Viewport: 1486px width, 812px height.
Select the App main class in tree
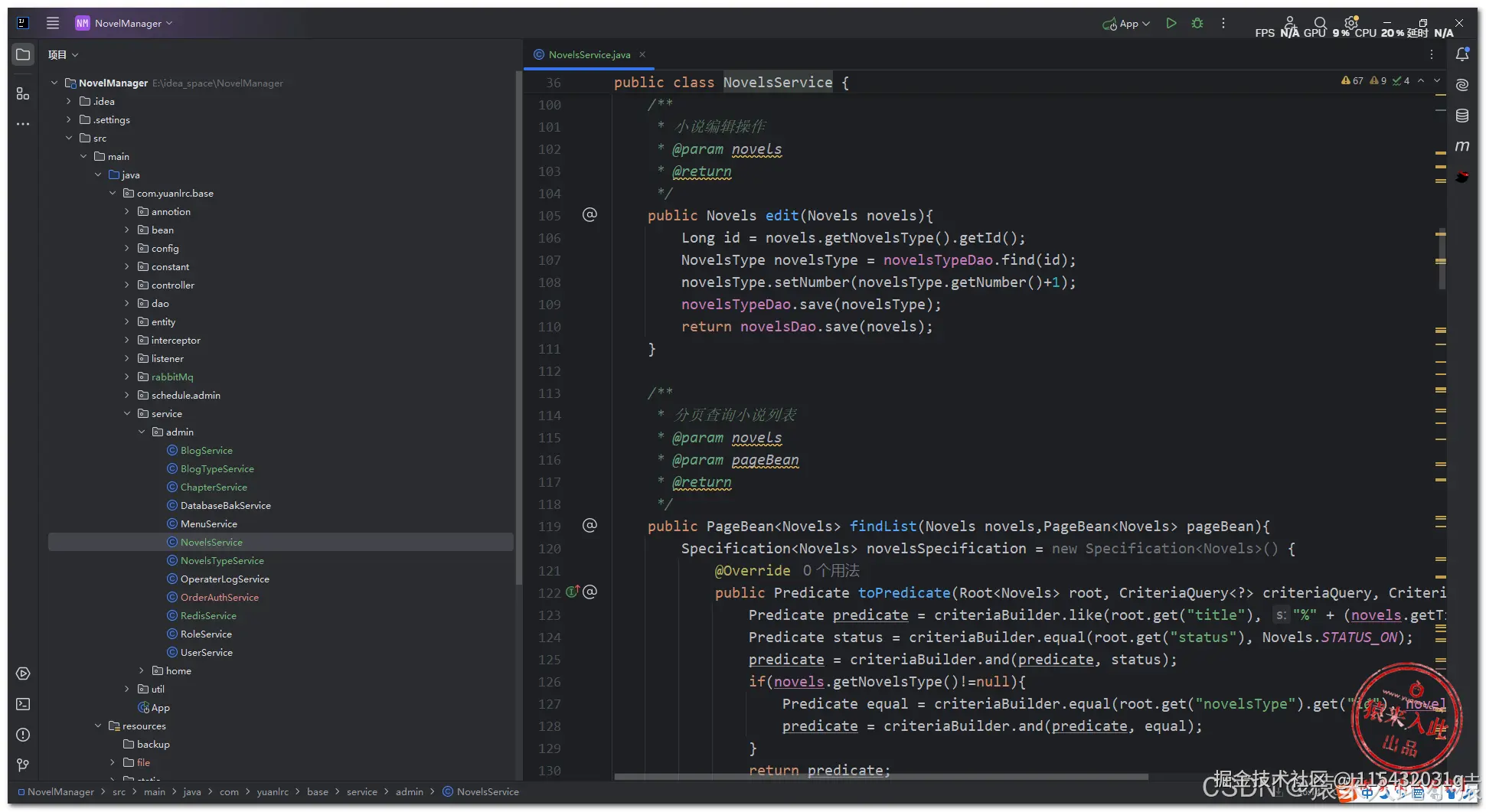pyautogui.click(x=160, y=707)
